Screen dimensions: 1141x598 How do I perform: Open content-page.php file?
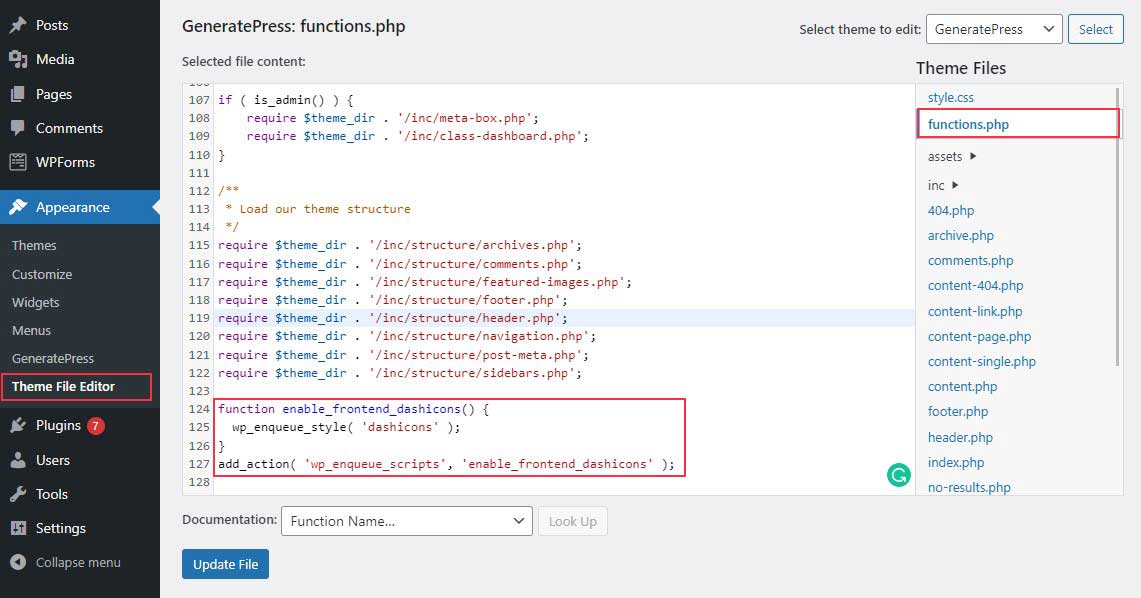pyautogui.click(x=979, y=336)
